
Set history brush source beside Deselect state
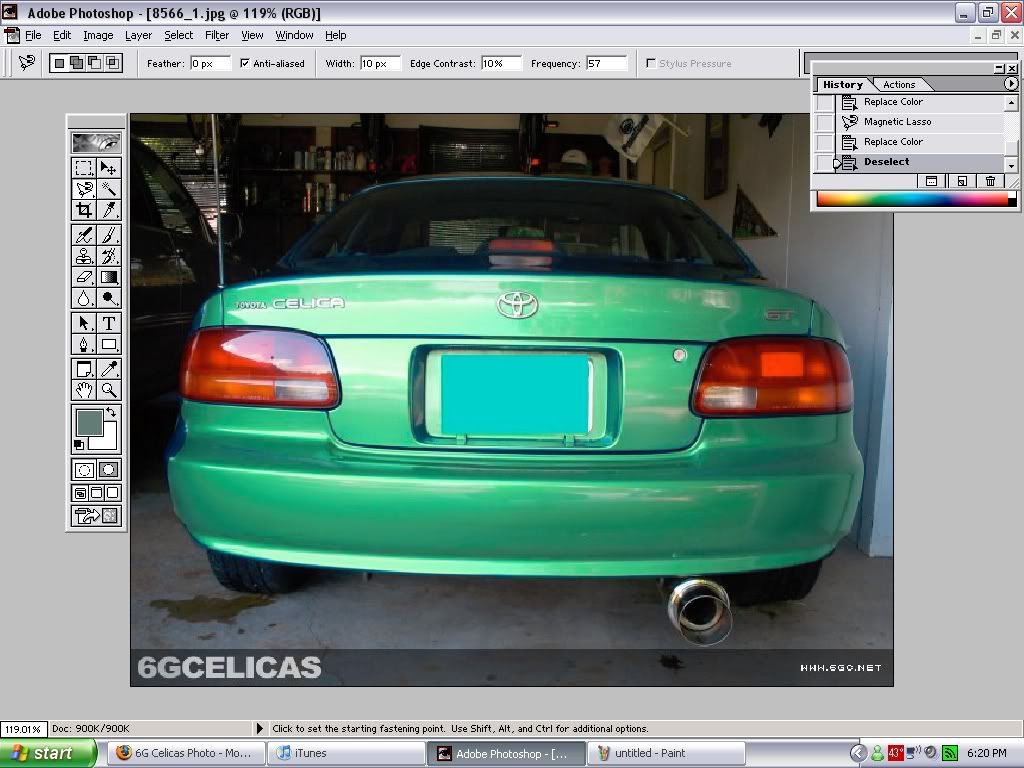pyautogui.click(x=825, y=162)
